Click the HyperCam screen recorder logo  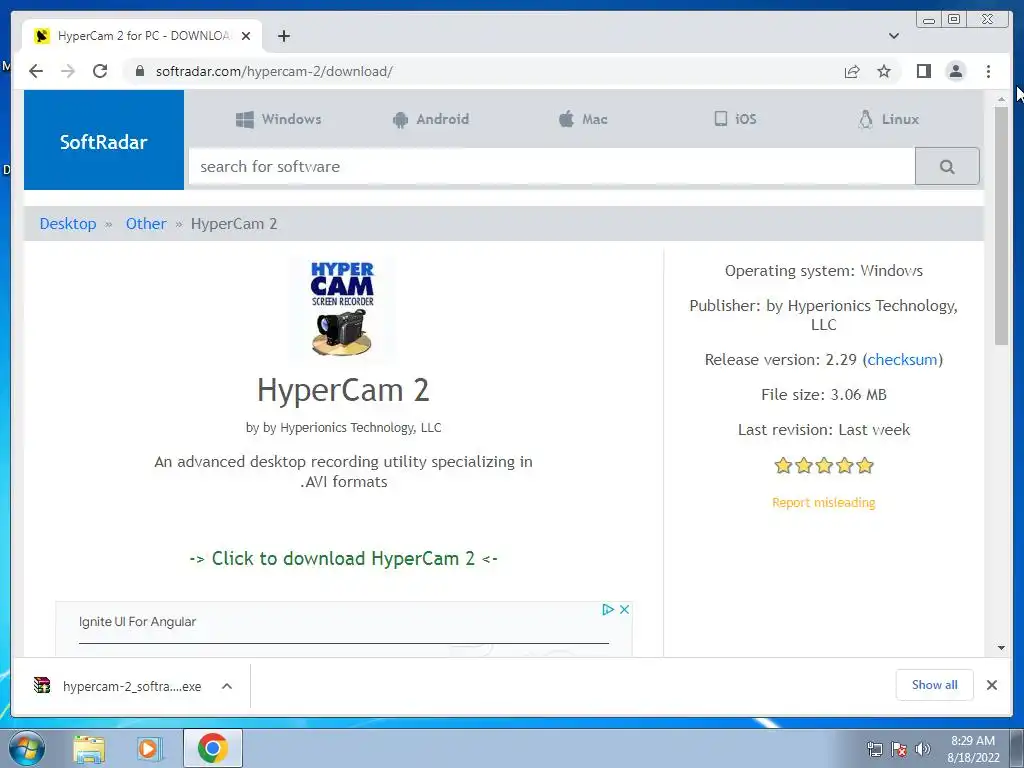pos(342,308)
